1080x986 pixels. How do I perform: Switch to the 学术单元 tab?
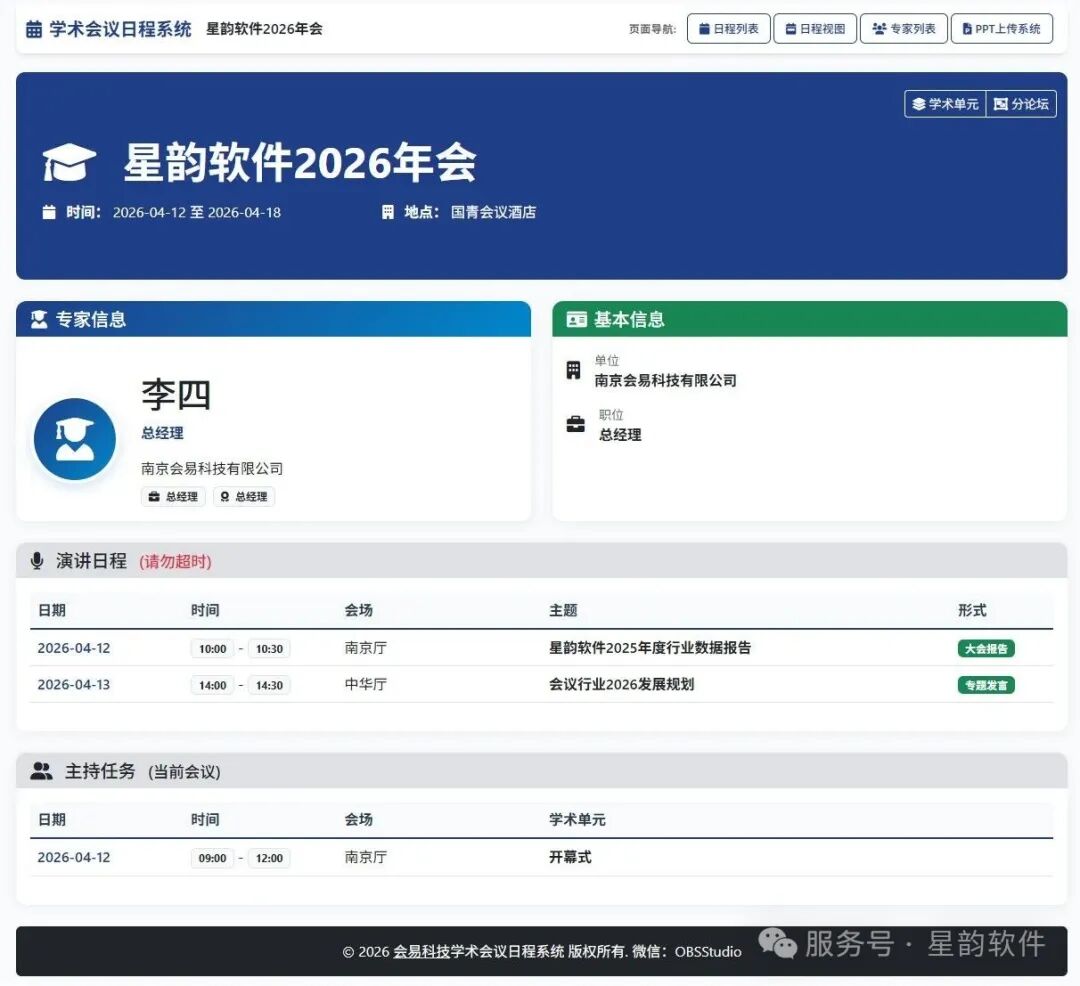pos(945,104)
